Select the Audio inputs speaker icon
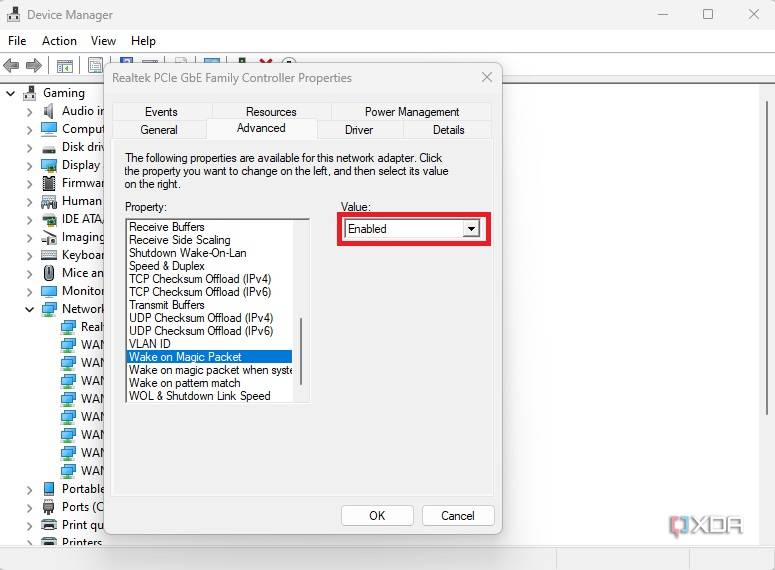Screen dimensions: 775x570 (x=48, y=111)
